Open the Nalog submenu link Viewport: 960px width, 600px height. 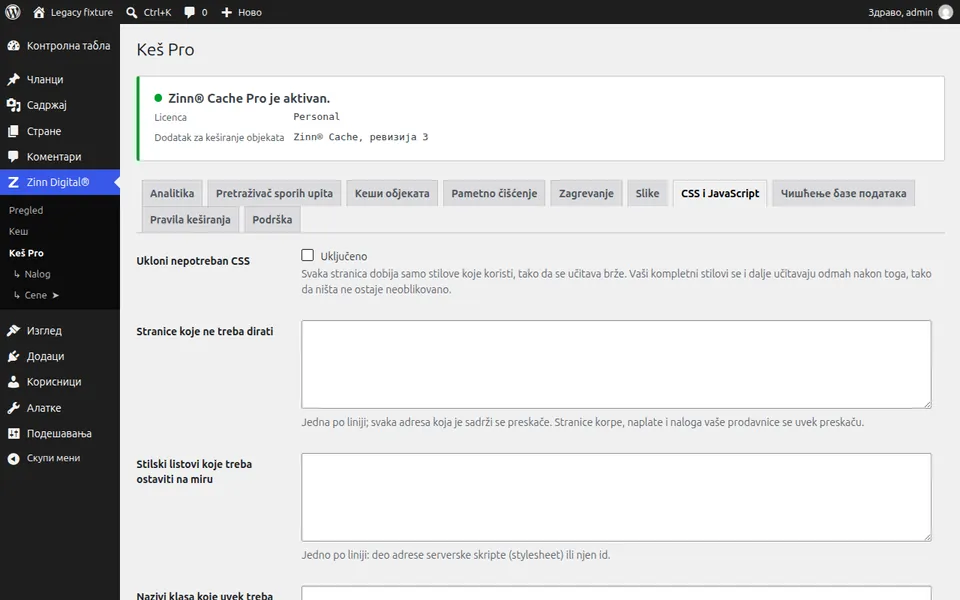pyautogui.click(x=37, y=274)
